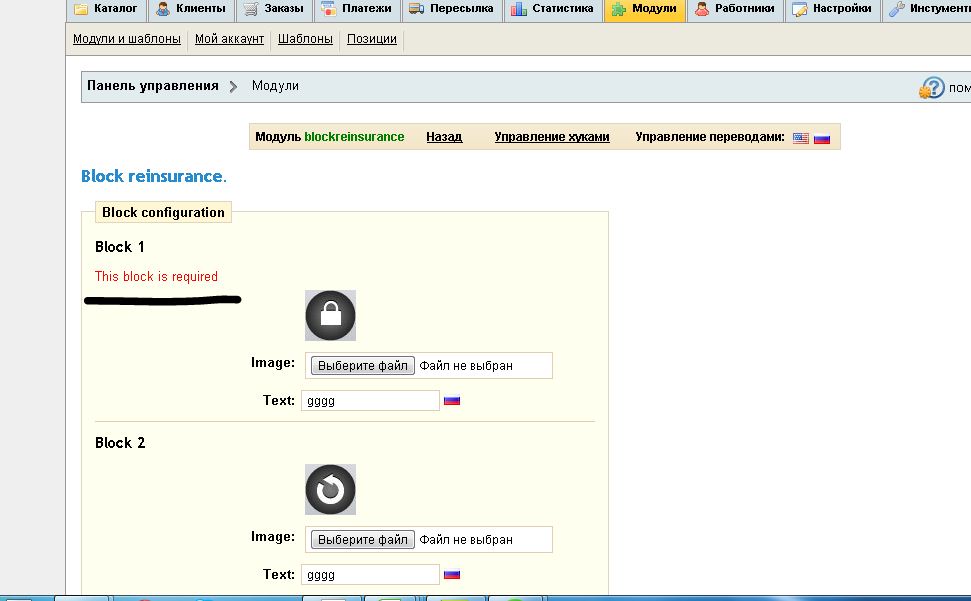Open the Работники tab

coord(735,9)
